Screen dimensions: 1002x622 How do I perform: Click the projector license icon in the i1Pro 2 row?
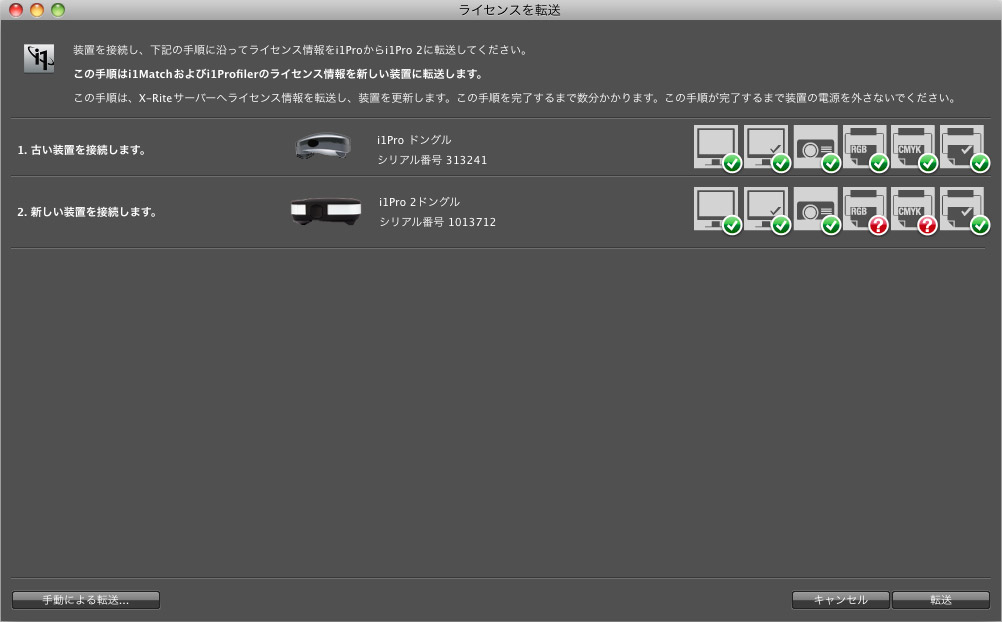(x=816, y=210)
